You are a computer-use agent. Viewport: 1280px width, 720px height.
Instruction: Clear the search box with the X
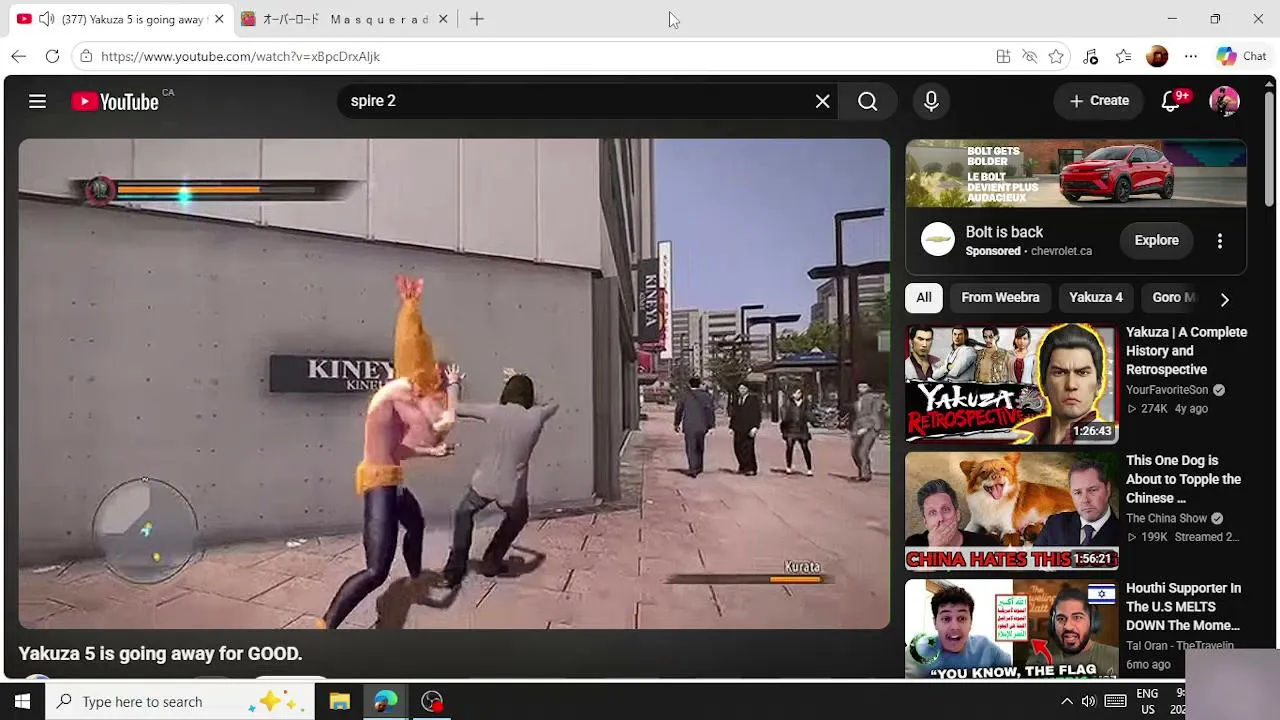[x=822, y=101]
